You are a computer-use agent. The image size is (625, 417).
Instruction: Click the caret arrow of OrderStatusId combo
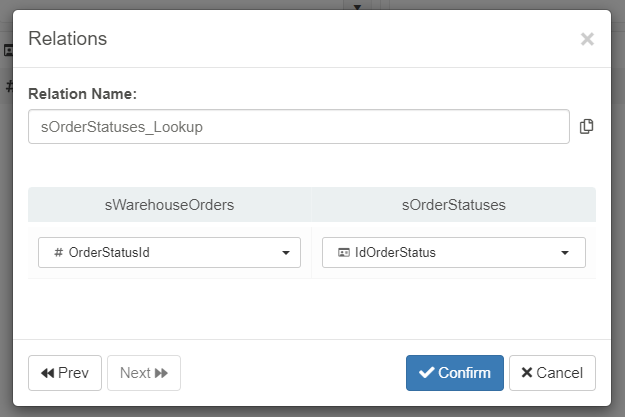pos(286,253)
